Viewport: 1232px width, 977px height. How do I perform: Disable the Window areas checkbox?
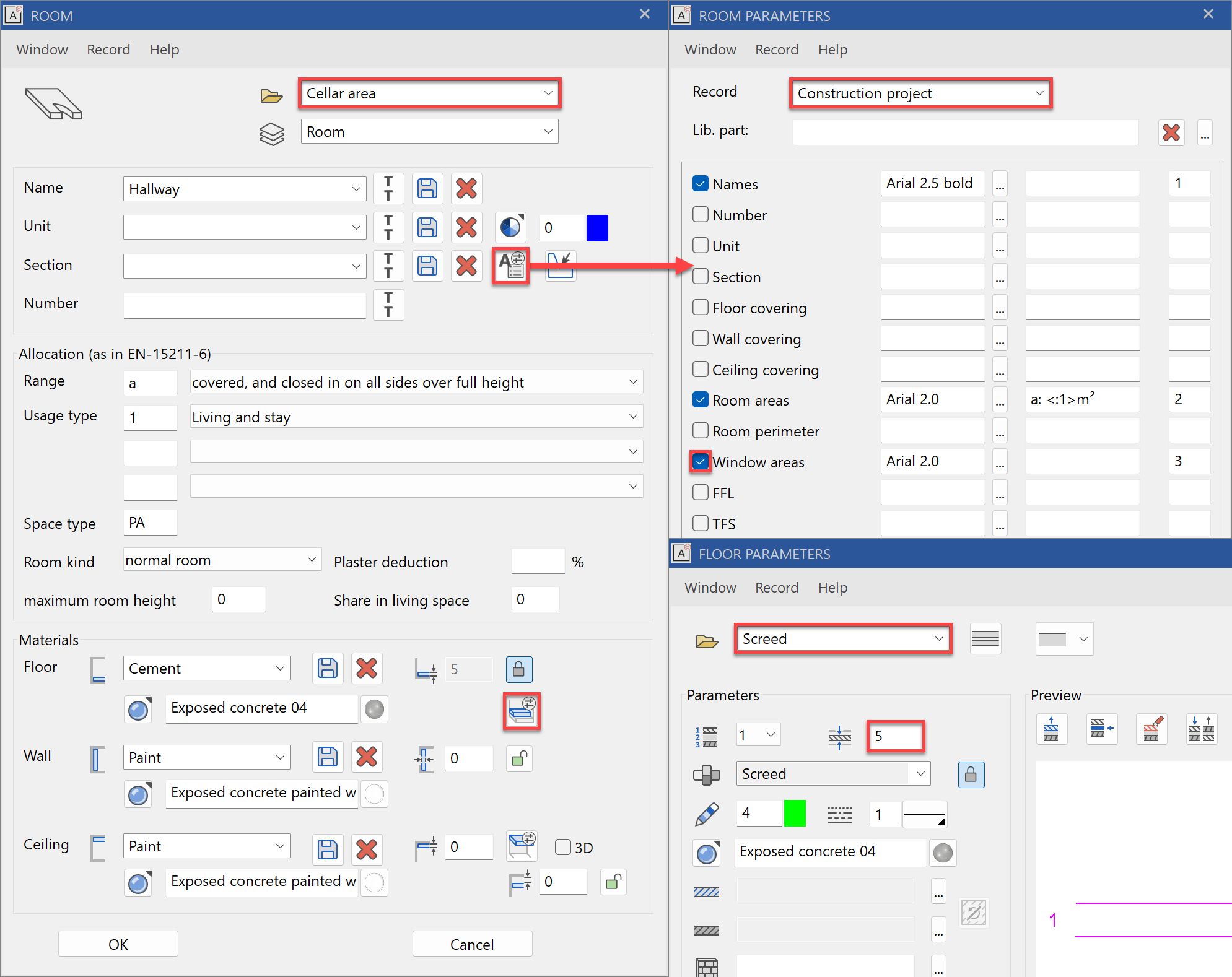click(x=701, y=462)
